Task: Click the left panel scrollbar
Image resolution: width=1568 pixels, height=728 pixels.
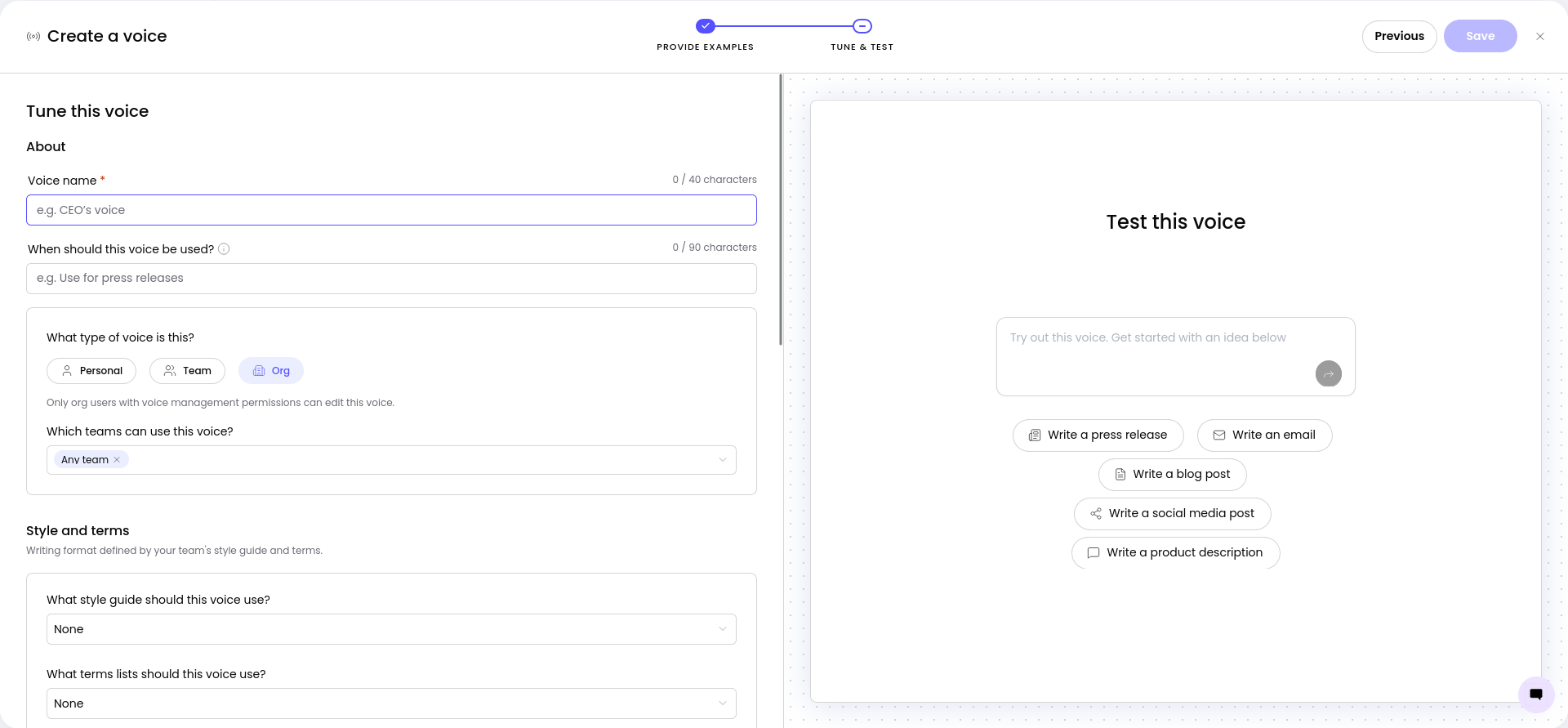Action: 781,210
